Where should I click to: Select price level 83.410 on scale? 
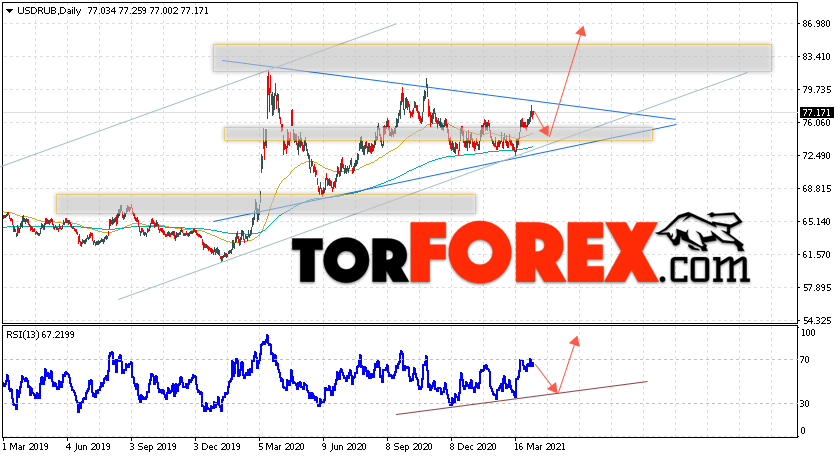tap(816, 57)
